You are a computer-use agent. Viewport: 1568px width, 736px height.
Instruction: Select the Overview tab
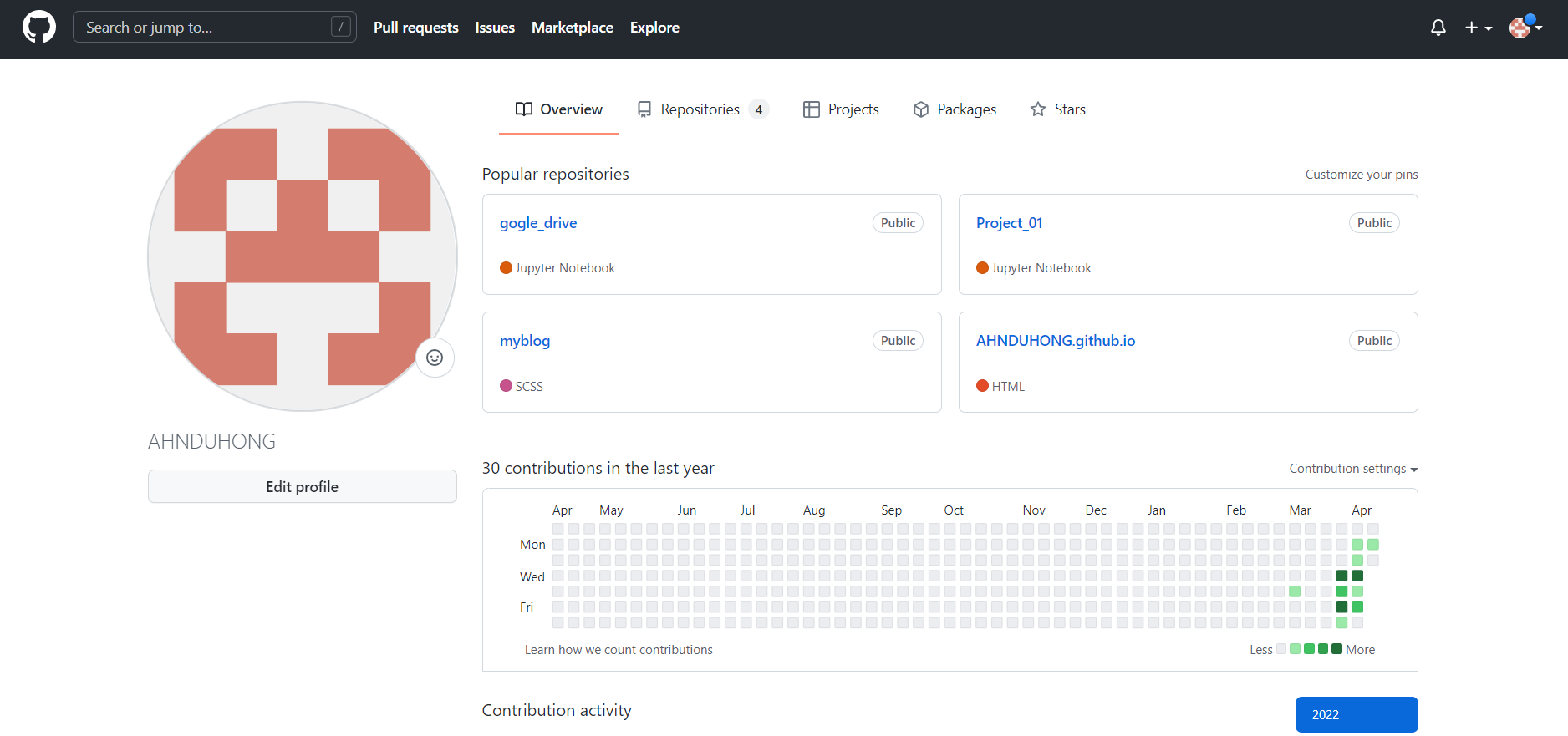click(x=559, y=109)
